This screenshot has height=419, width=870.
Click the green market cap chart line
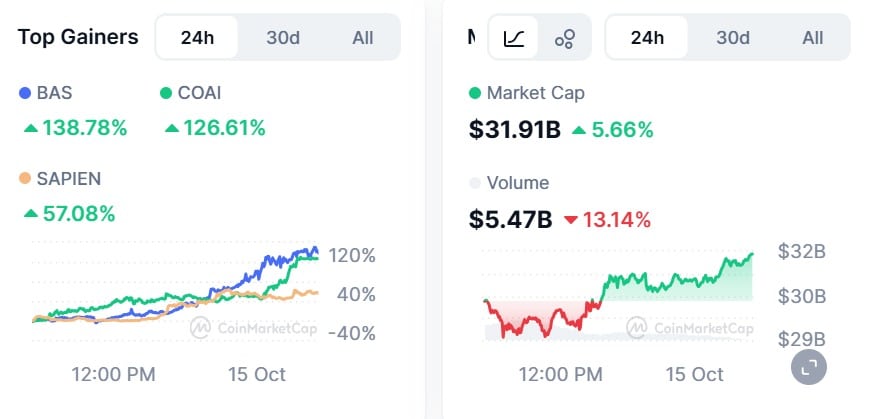(x=680, y=279)
